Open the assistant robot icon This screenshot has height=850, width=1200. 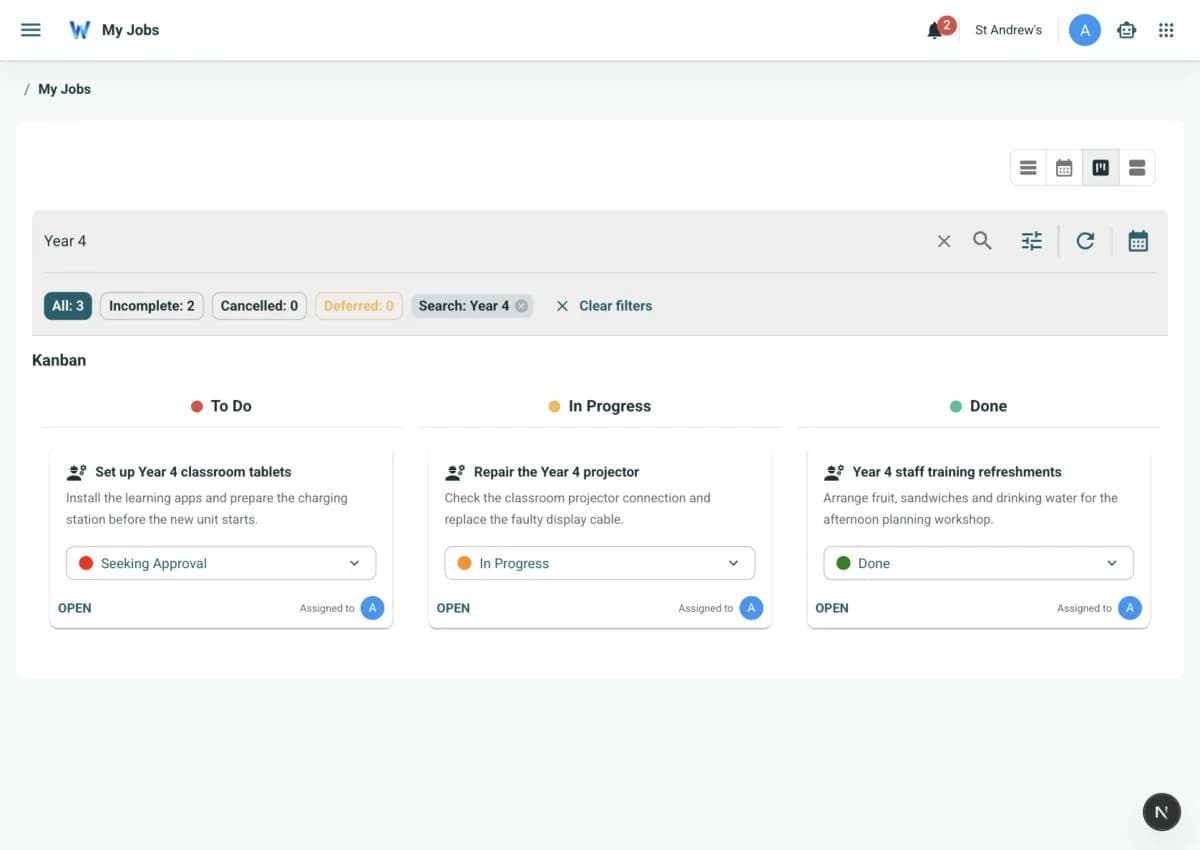pyautogui.click(x=1127, y=30)
